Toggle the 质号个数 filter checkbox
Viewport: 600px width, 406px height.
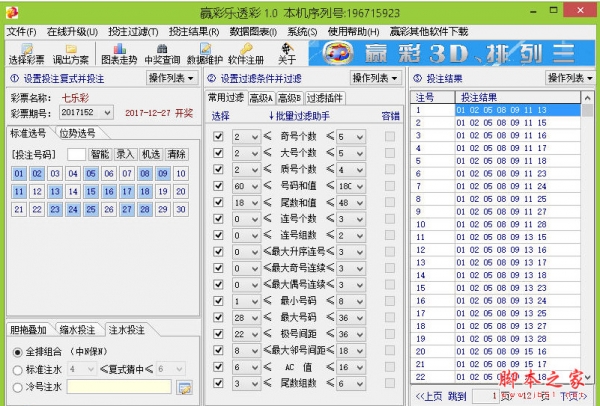218,169
